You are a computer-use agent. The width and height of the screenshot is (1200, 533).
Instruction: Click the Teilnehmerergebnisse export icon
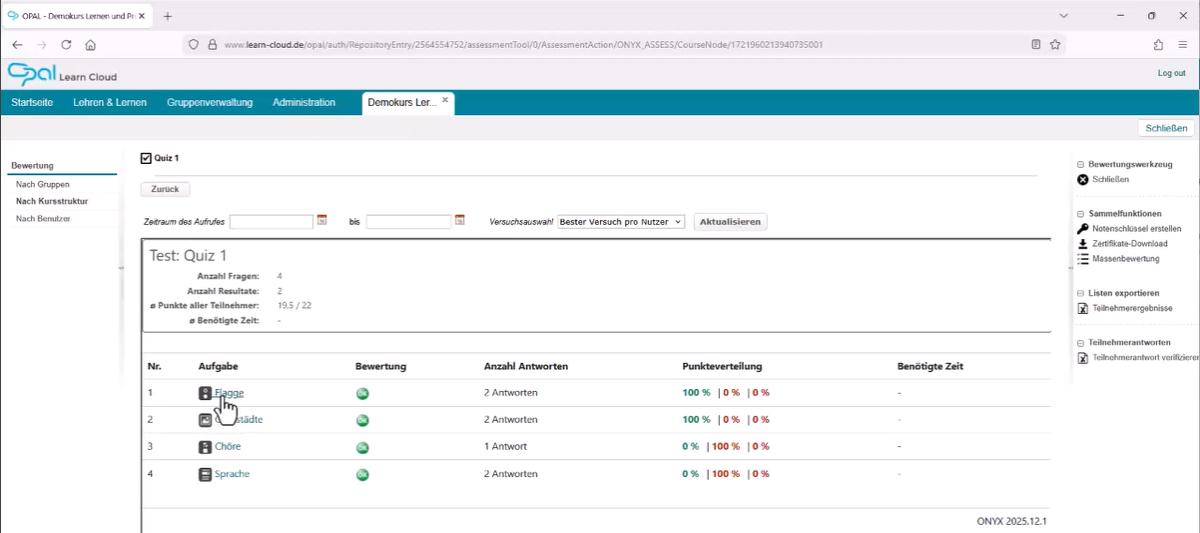[1082, 309]
